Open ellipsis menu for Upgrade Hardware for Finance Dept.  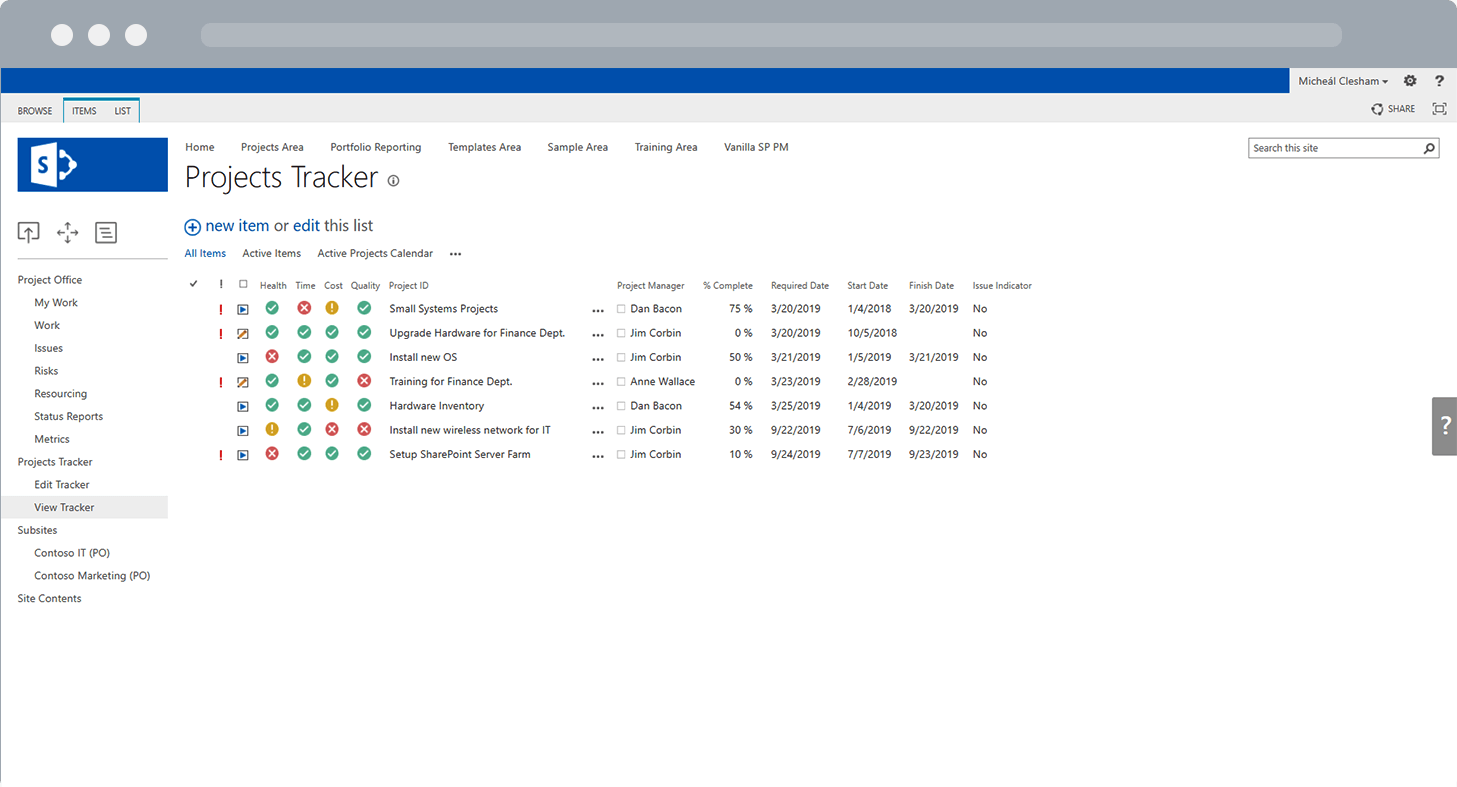tap(598, 335)
